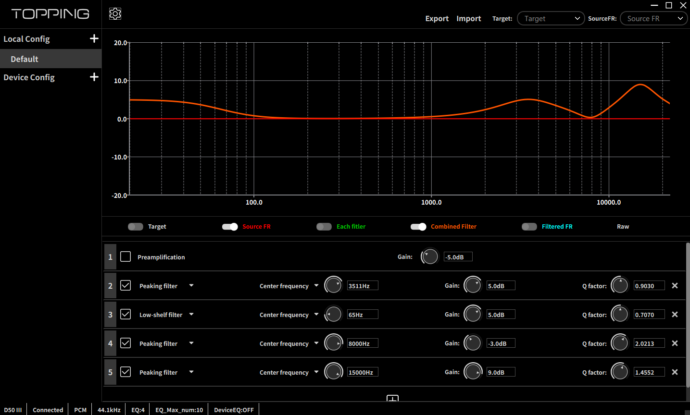
Task: Click the 15000Hz frequency input field
Action: tap(362, 372)
